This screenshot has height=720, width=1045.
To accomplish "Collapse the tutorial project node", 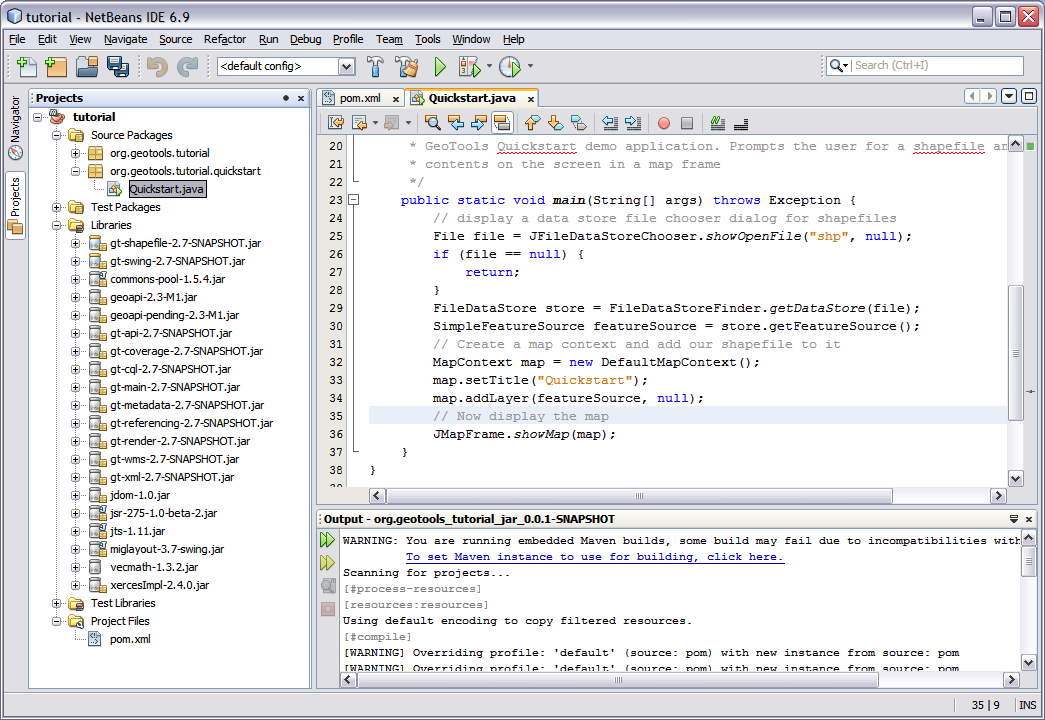I will coord(38,117).
